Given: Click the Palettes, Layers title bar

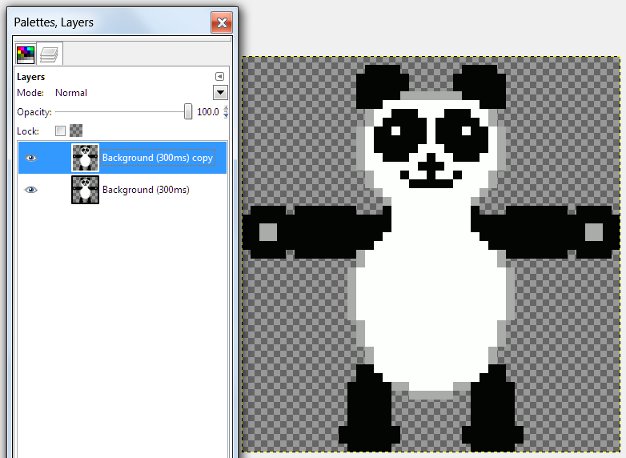Looking at the screenshot, I should click(100, 21).
